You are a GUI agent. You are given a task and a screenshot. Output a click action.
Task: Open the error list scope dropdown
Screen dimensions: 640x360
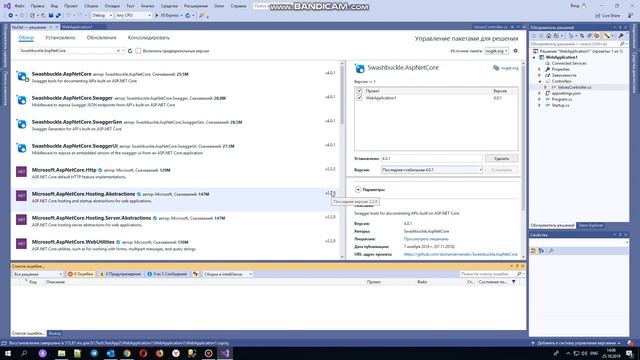(x=38, y=274)
